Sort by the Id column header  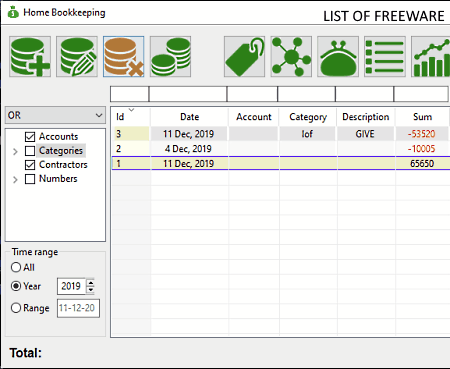pyautogui.click(x=130, y=117)
